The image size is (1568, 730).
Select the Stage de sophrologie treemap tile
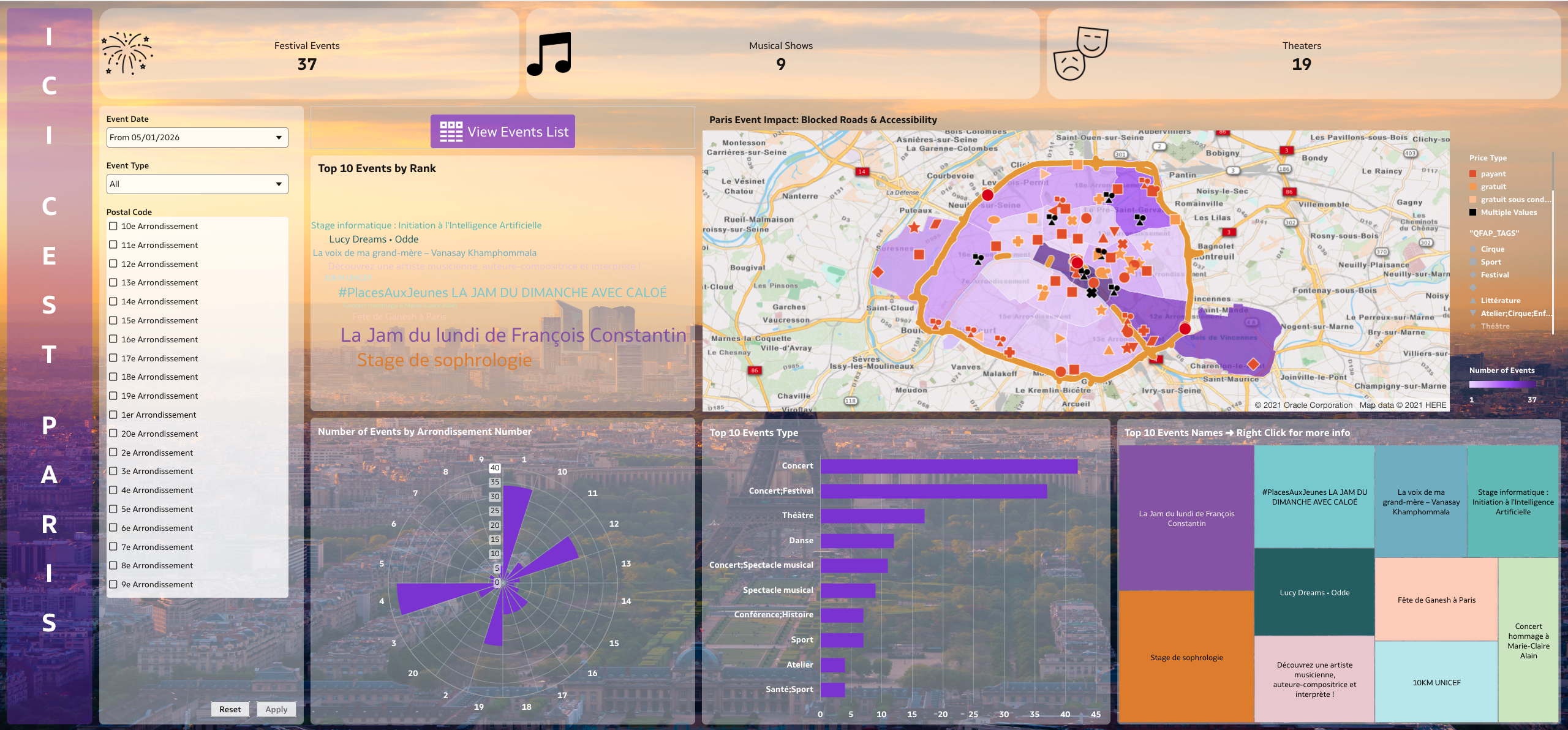pos(1186,657)
